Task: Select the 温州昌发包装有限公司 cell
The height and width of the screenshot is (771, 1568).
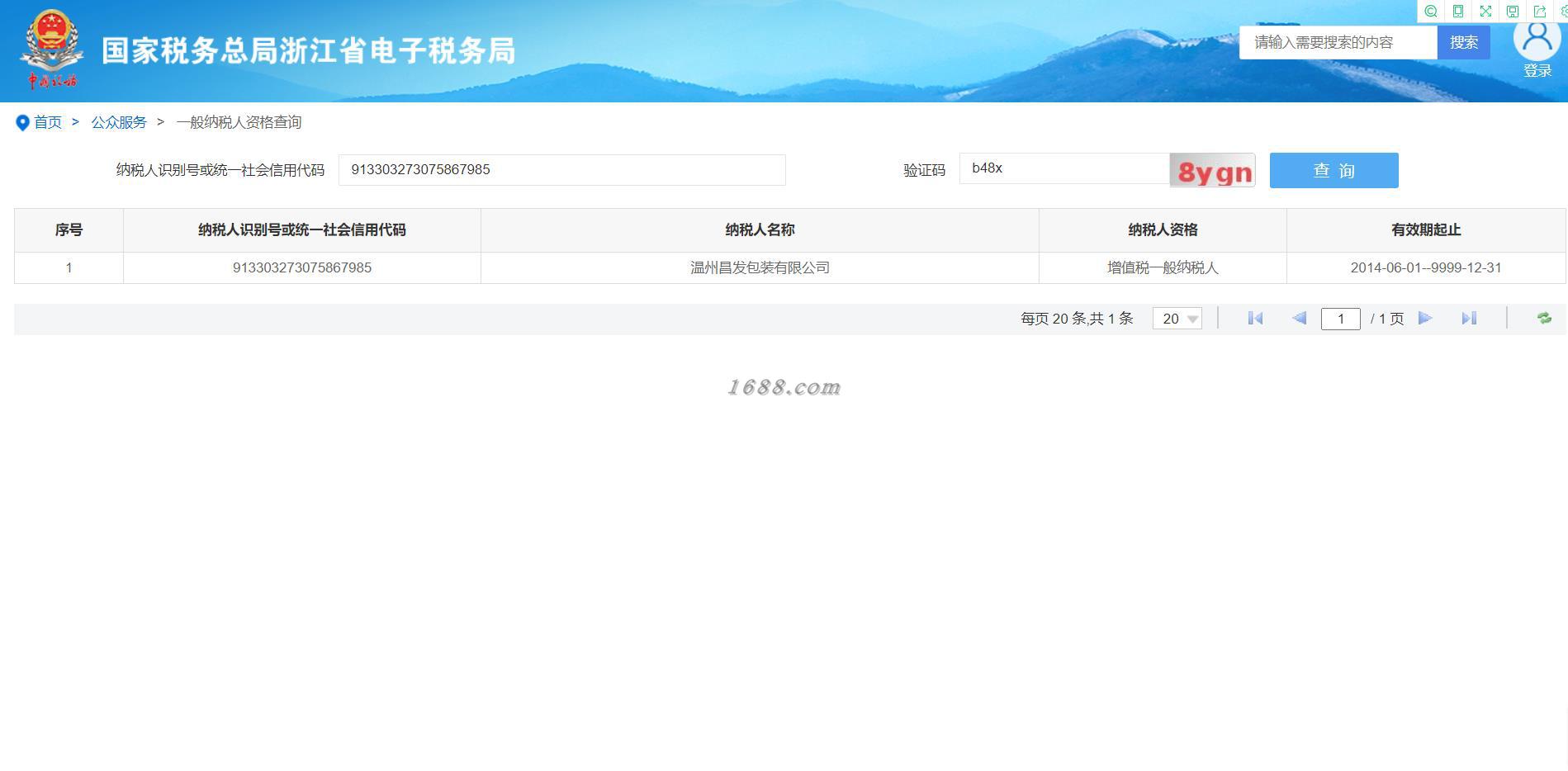Action: coord(760,268)
